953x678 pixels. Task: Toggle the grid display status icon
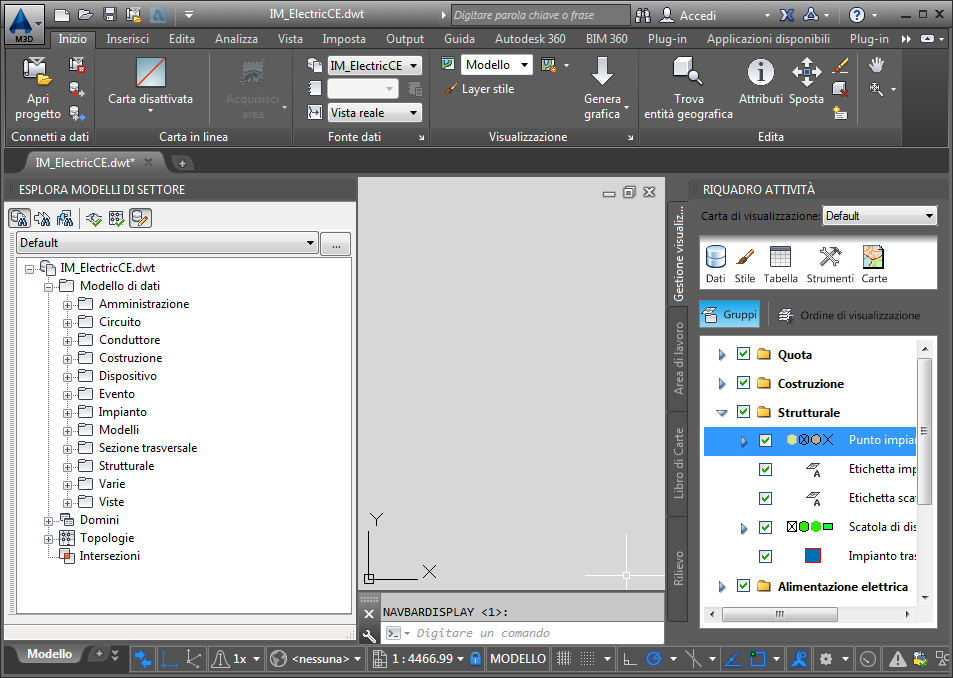[x=564, y=659]
